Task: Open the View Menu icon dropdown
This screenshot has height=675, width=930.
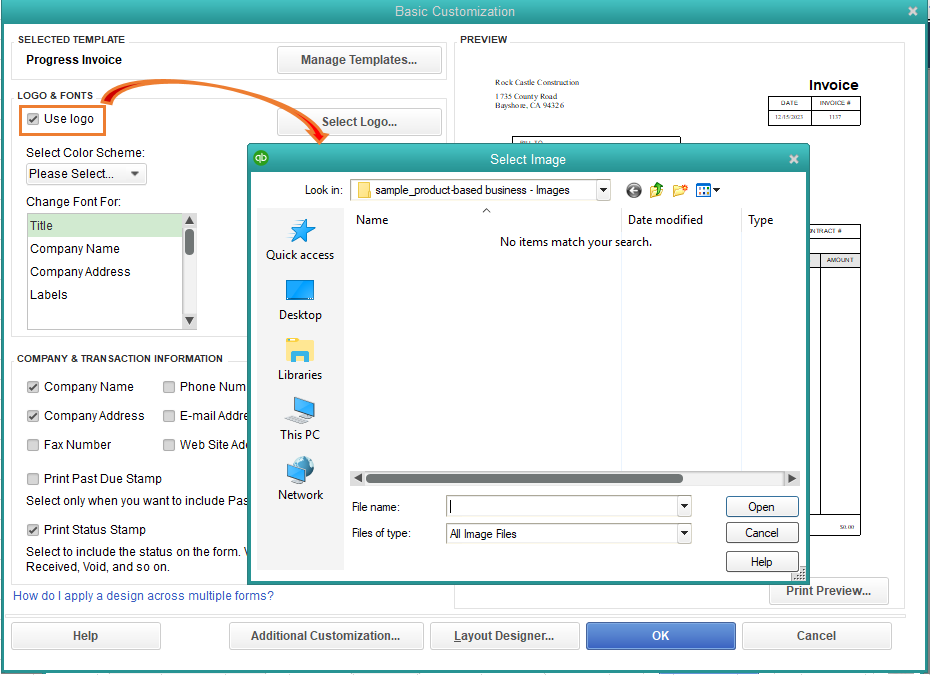Action: click(x=708, y=190)
